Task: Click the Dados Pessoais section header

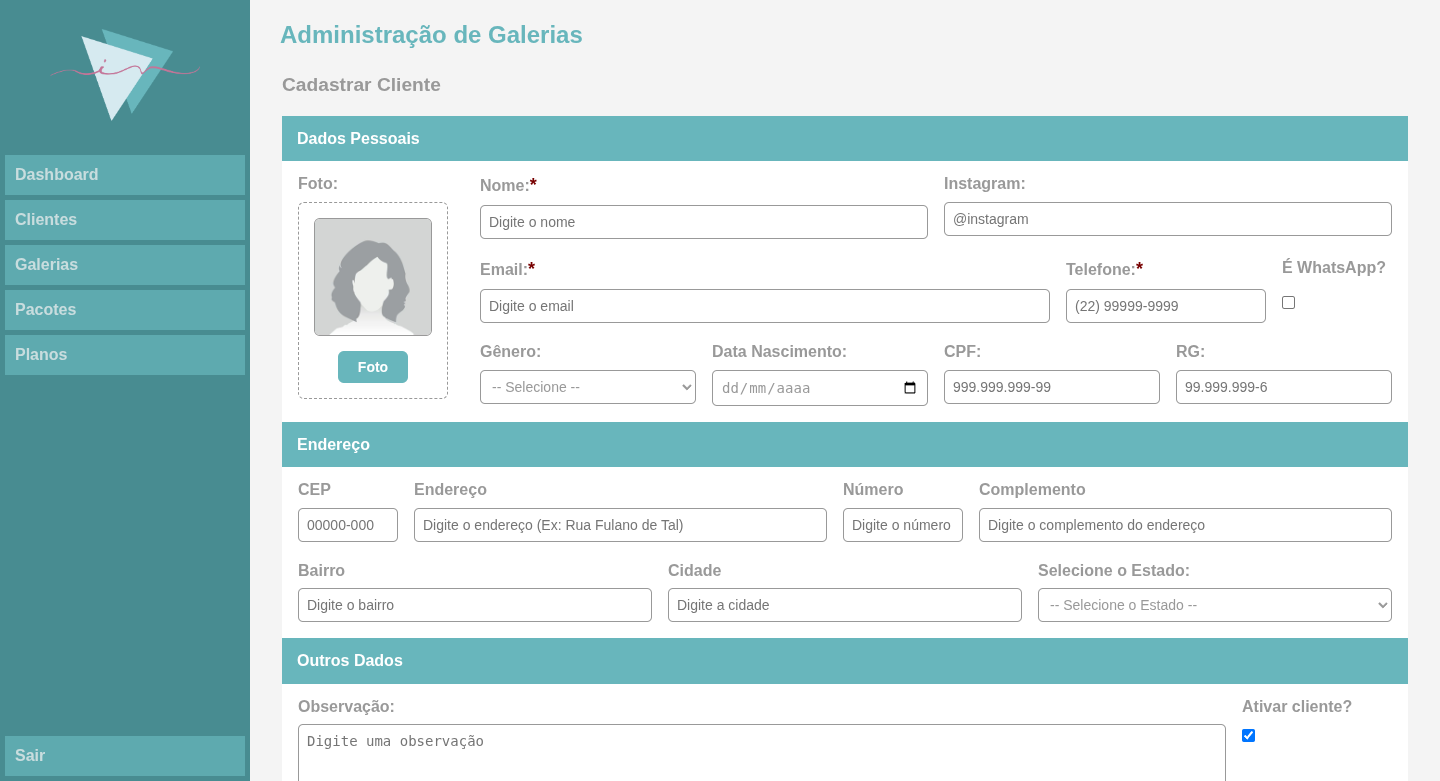Action: pos(845,139)
